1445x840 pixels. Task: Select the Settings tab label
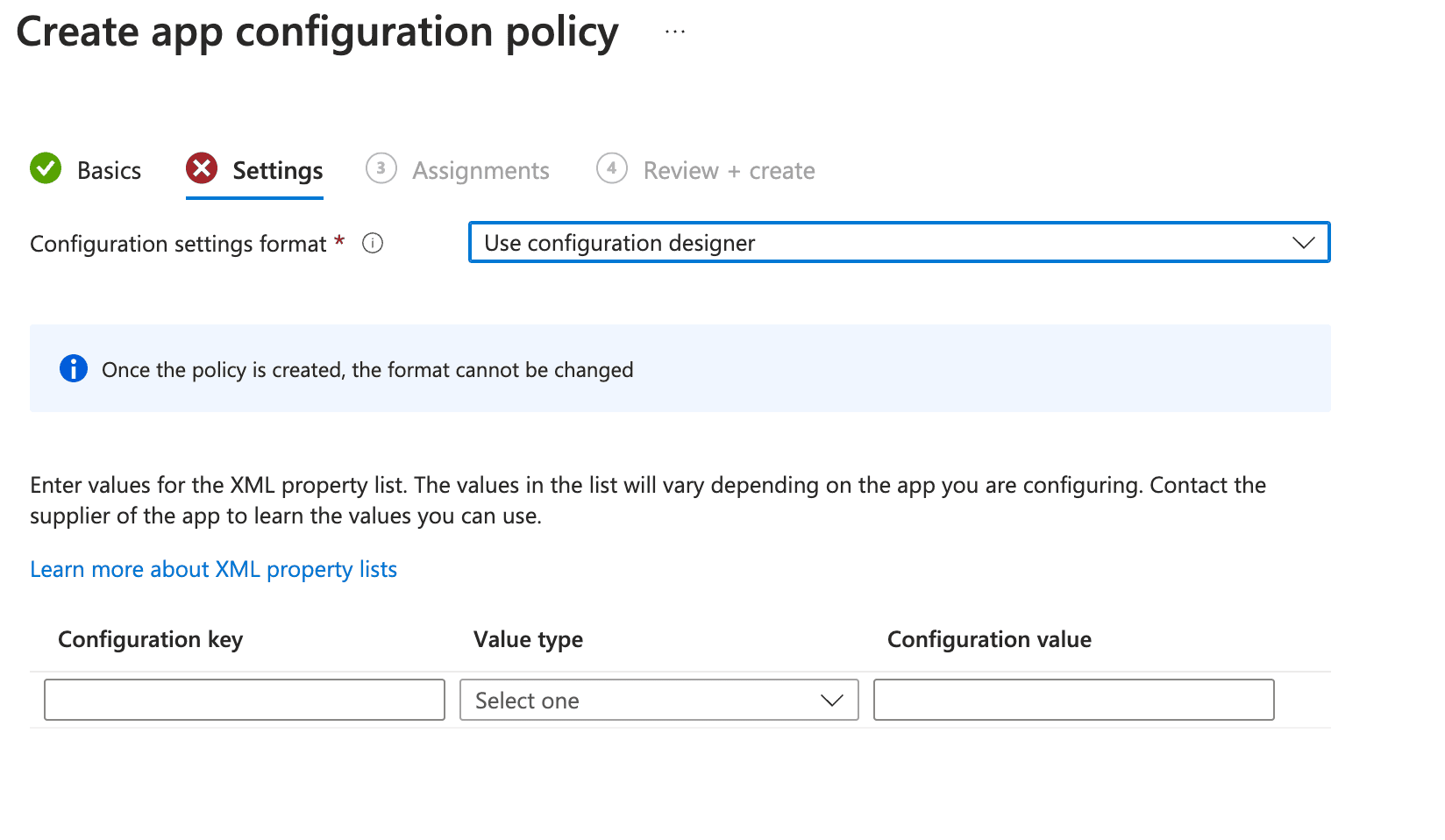(x=277, y=171)
